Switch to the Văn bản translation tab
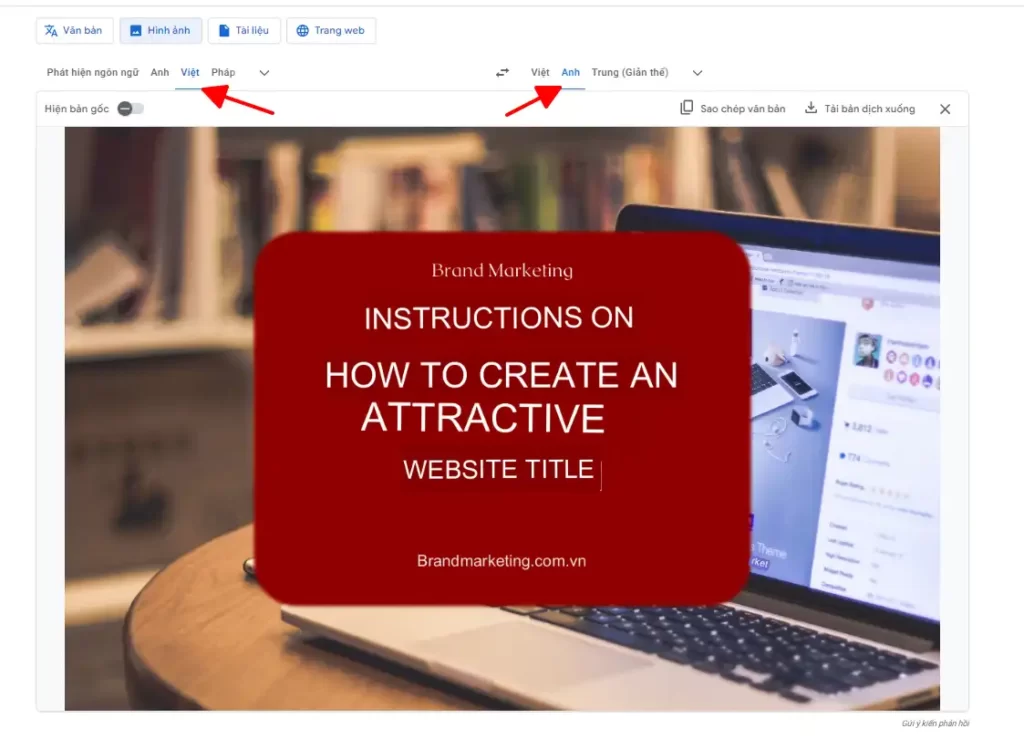Viewport: 1024px width, 739px height. click(74, 31)
